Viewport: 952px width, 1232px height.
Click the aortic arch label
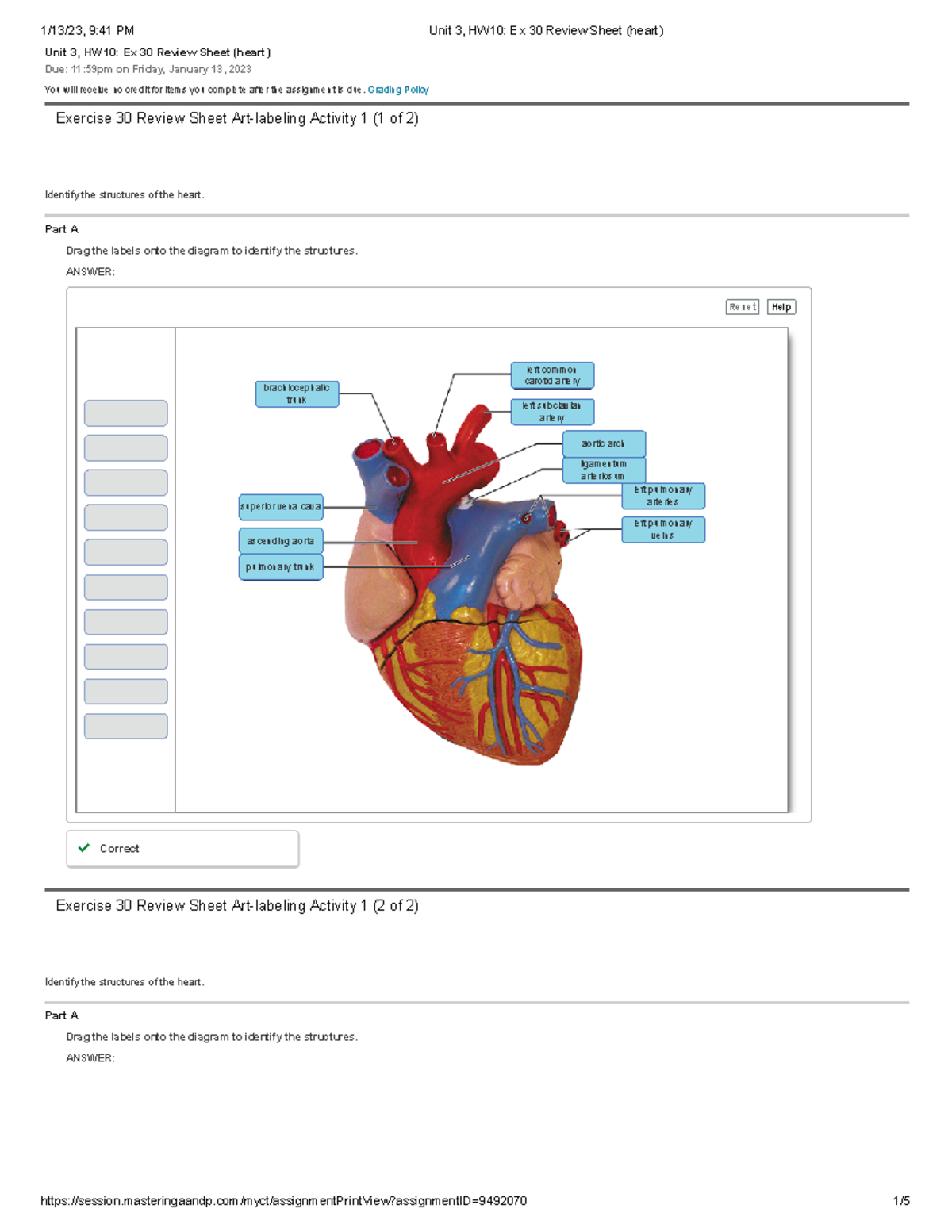pyautogui.click(x=604, y=443)
